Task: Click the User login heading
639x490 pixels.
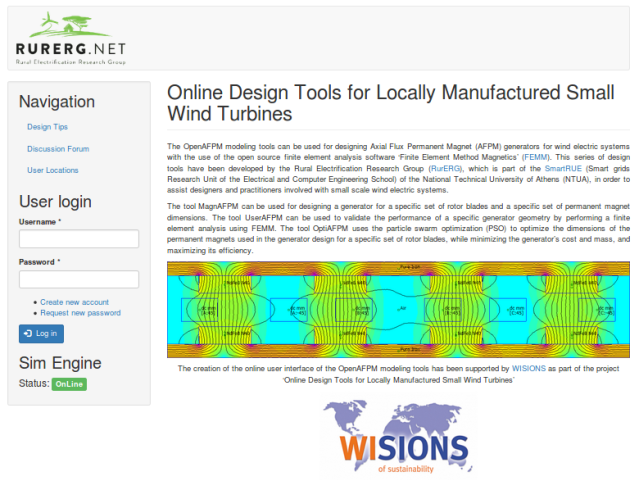Action: 57,200
